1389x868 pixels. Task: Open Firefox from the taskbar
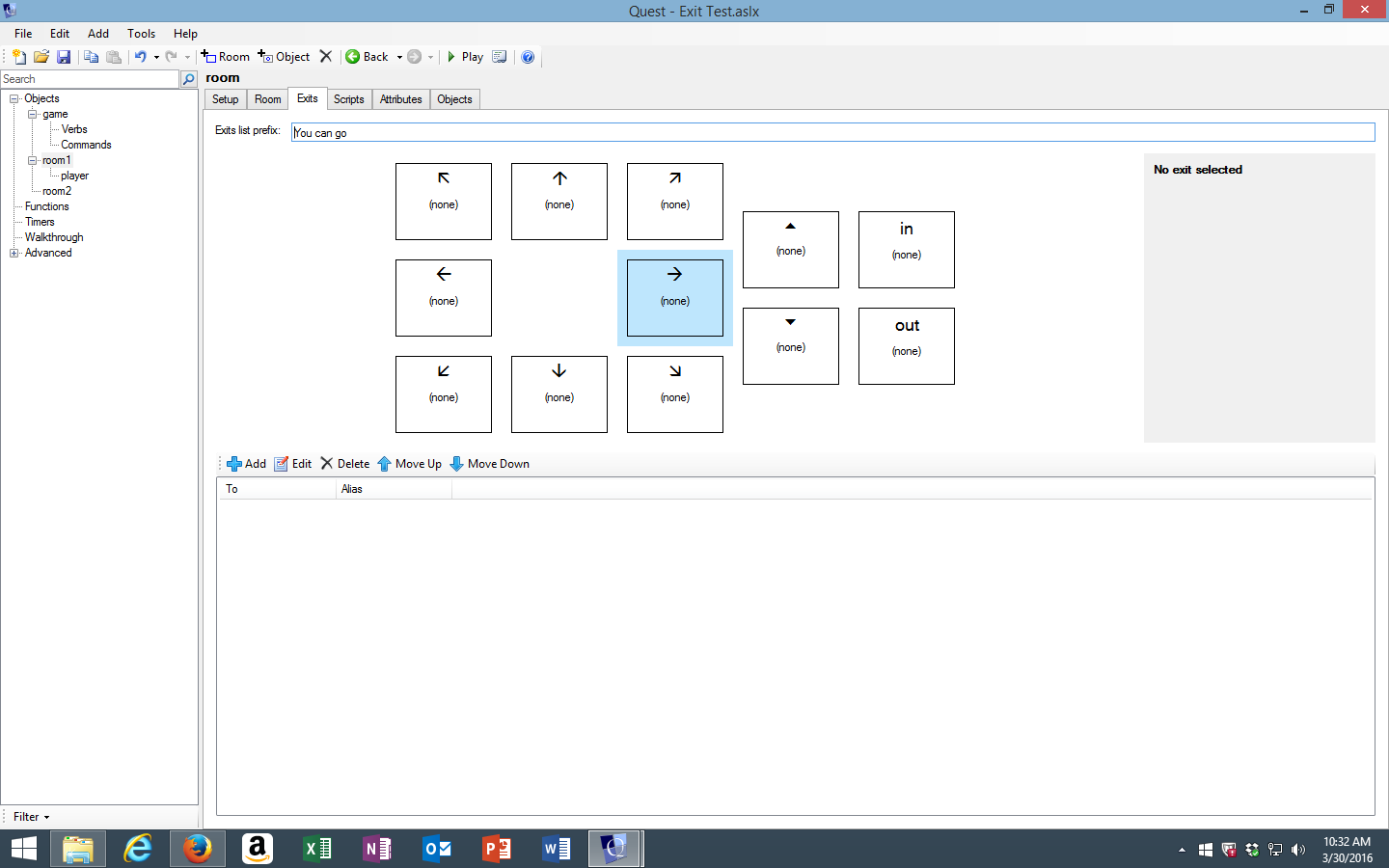click(197, 849)
